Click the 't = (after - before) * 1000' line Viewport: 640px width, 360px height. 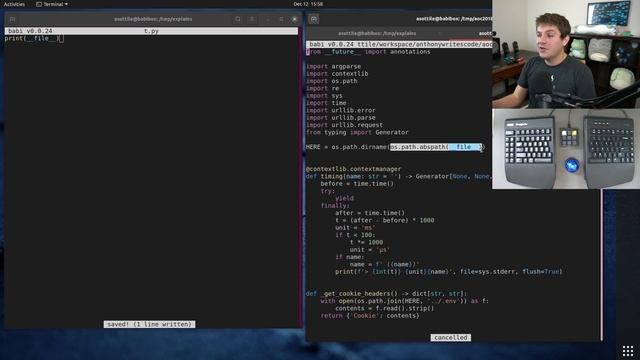[x=385, y=220]
